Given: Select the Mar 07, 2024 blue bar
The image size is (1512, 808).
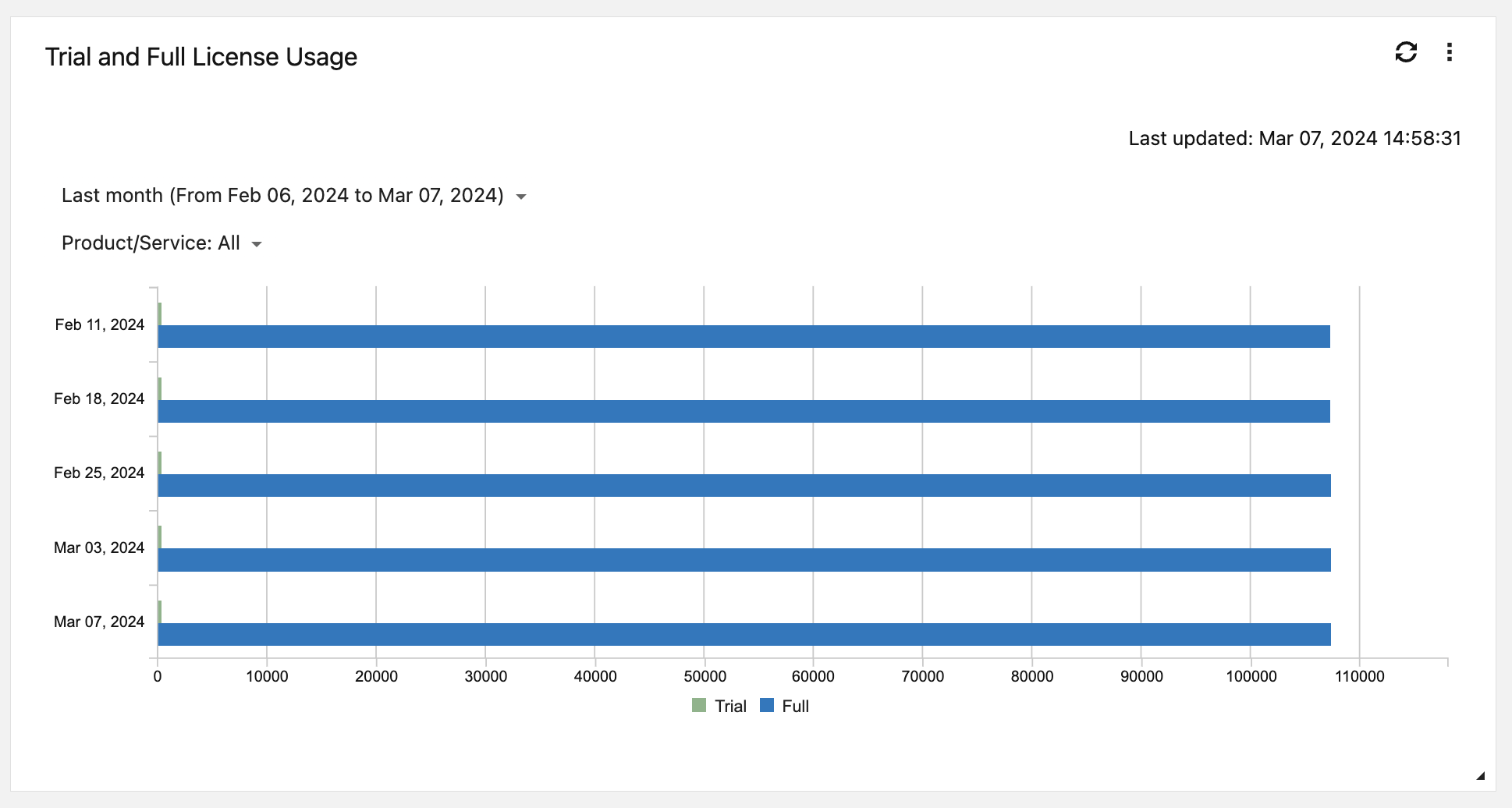Looking at the screenshot, I should pyautogui.click(x=744, y=634).
